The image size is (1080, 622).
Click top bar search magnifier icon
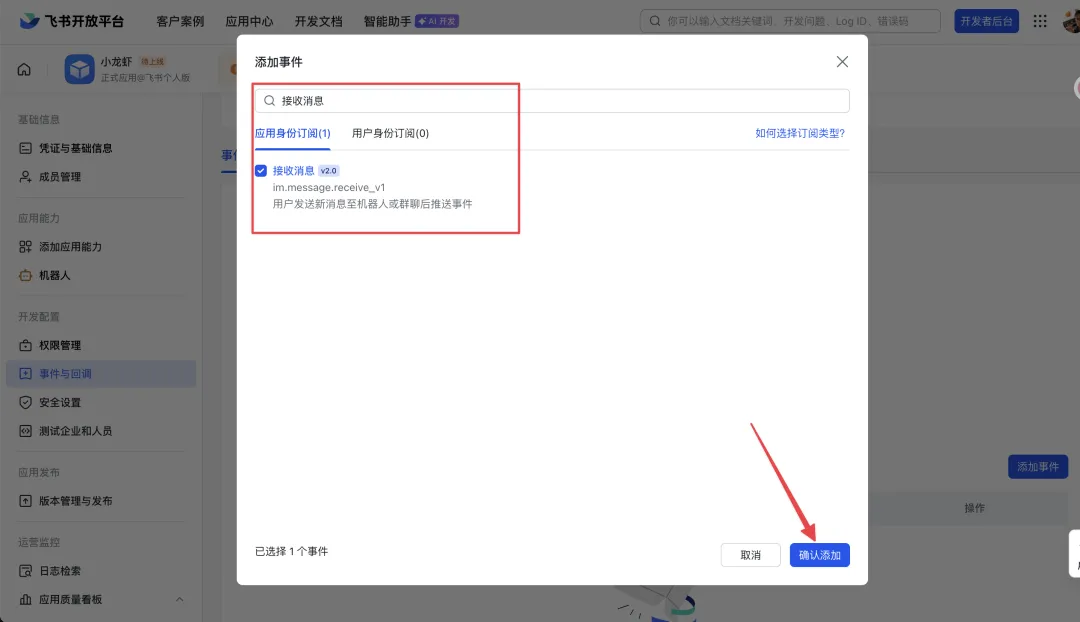[655, 21]
